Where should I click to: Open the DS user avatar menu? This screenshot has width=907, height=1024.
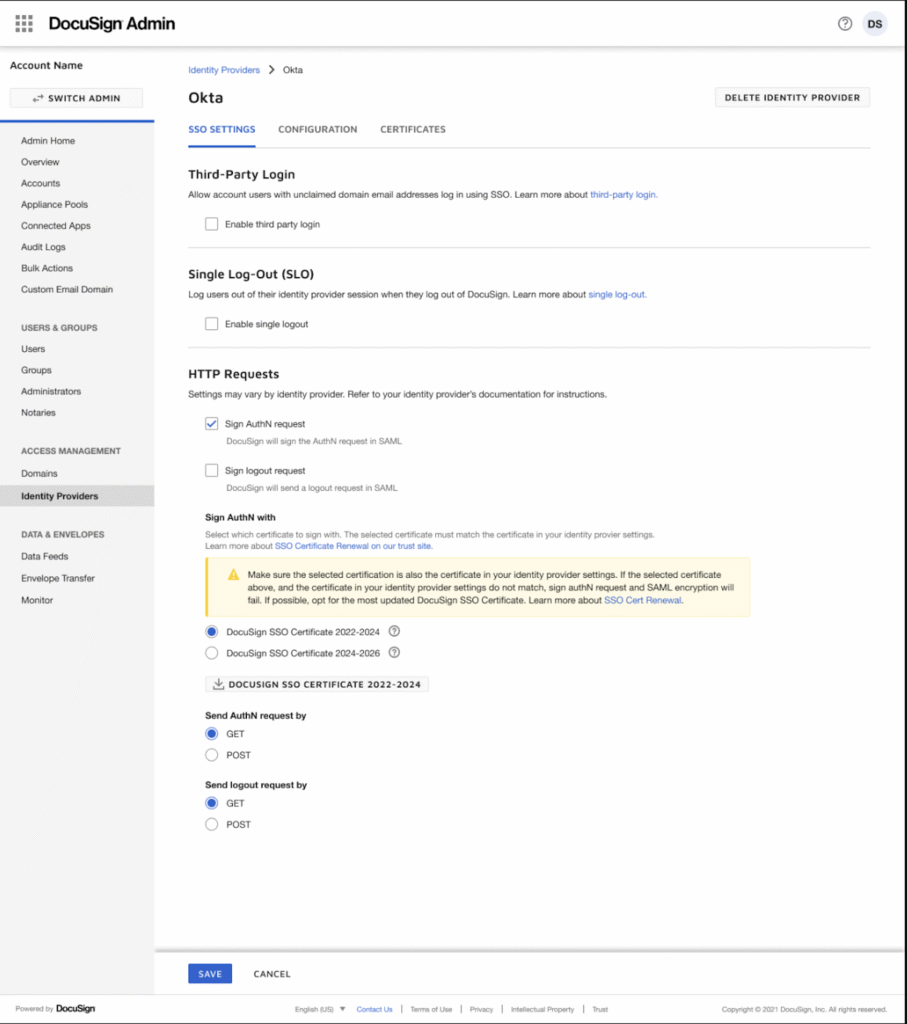pos(875,23)
